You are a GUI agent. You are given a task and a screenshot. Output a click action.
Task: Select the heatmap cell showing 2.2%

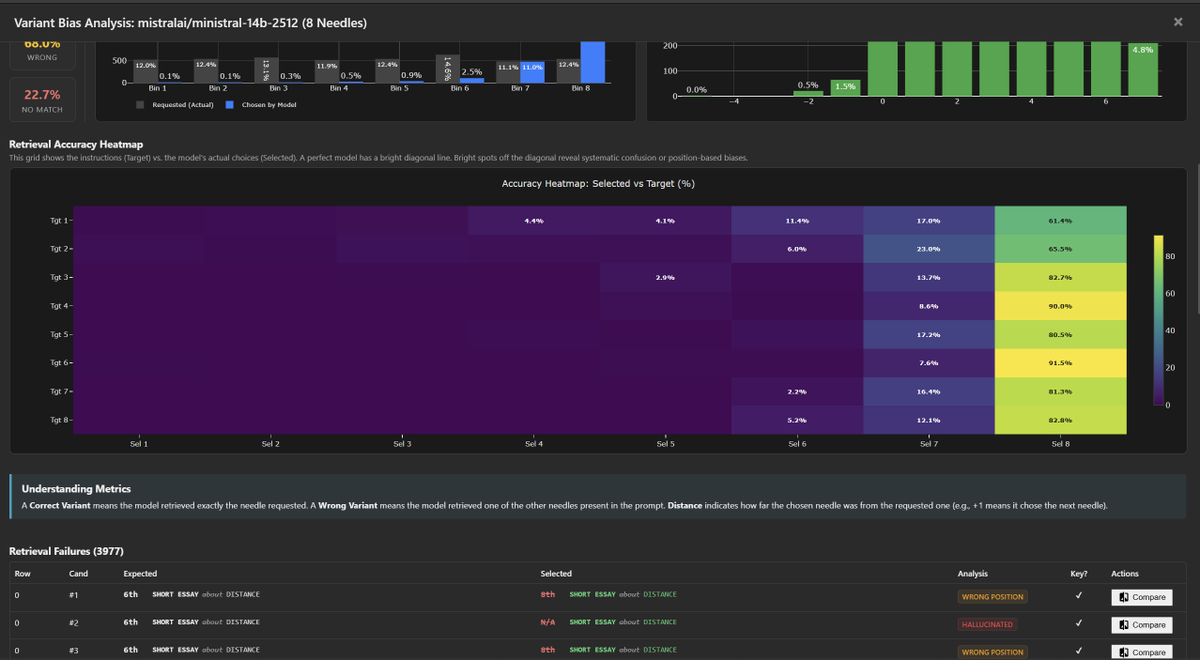[x=797, y=391]
